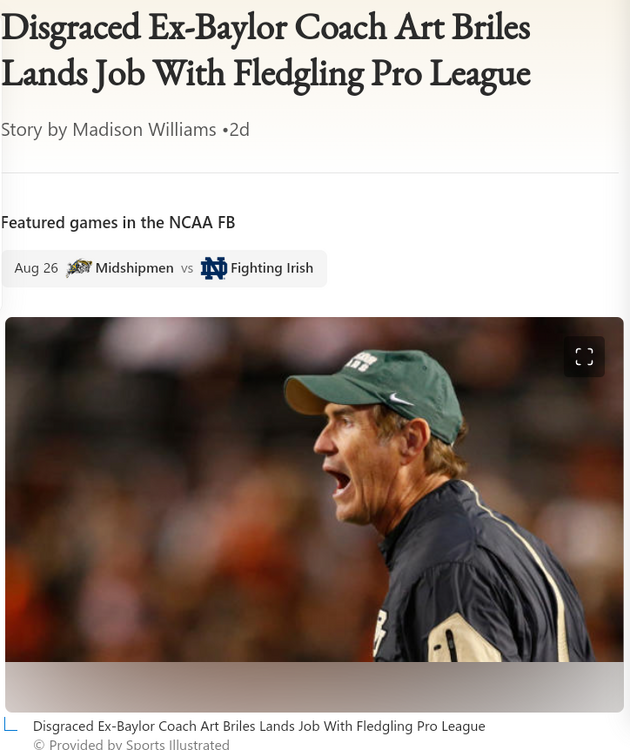This screenshot has width=630, height=750.
Task: Click the article headline about Art Briles
Action: 266,50
